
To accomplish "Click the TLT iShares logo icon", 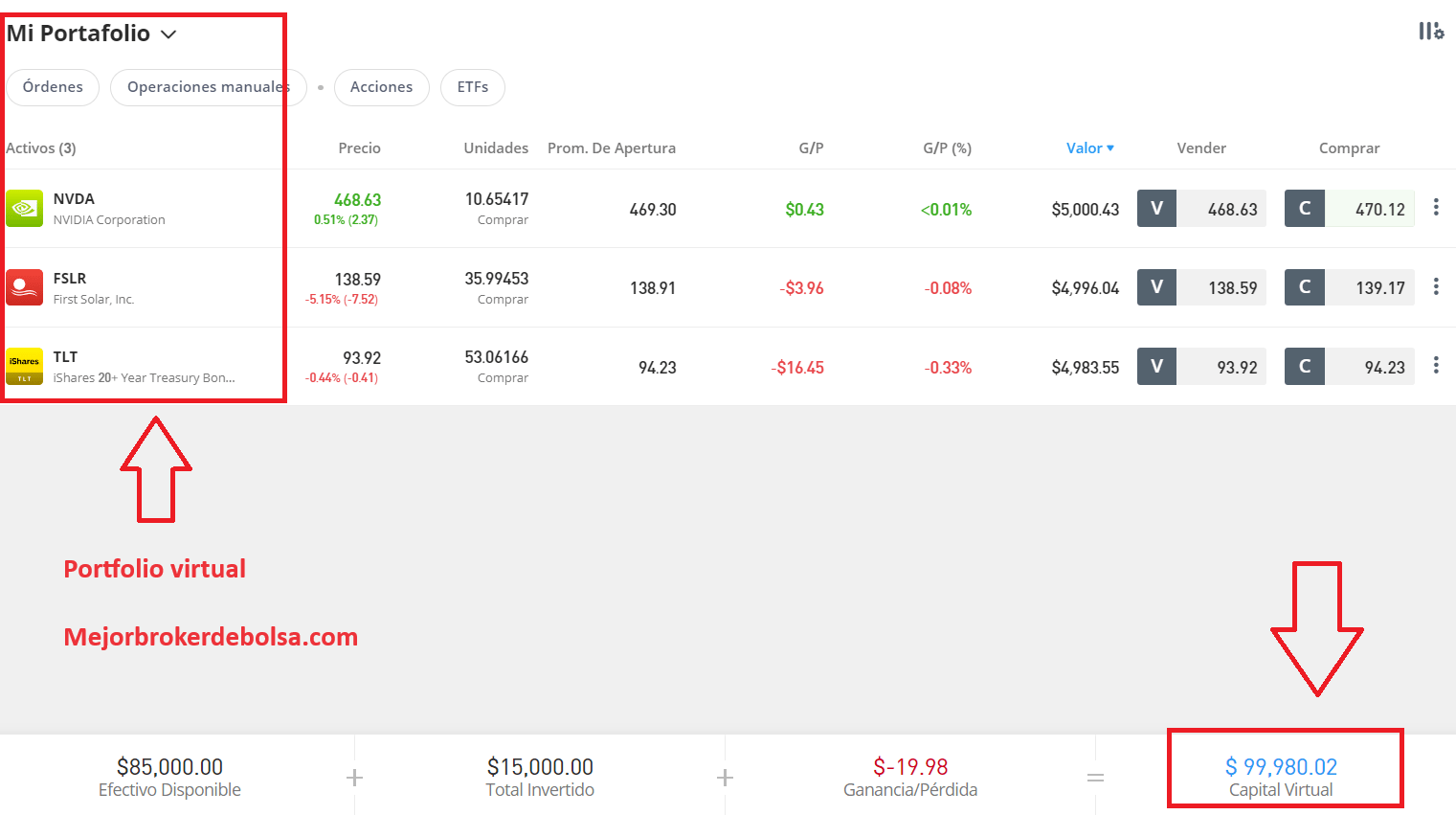I will 24,367.
